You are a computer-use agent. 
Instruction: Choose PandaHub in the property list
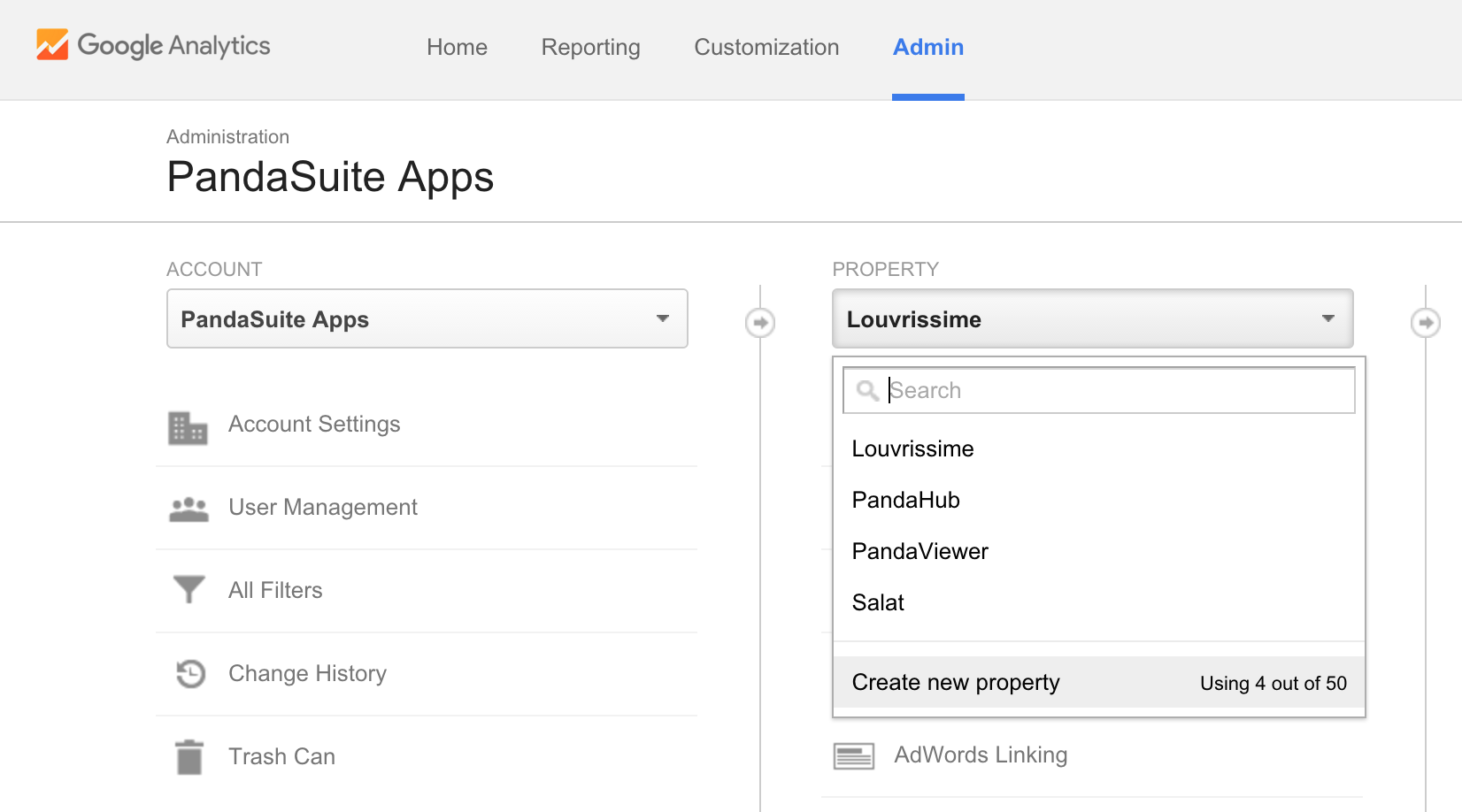pyautogui.click(x=1099, y=500)
